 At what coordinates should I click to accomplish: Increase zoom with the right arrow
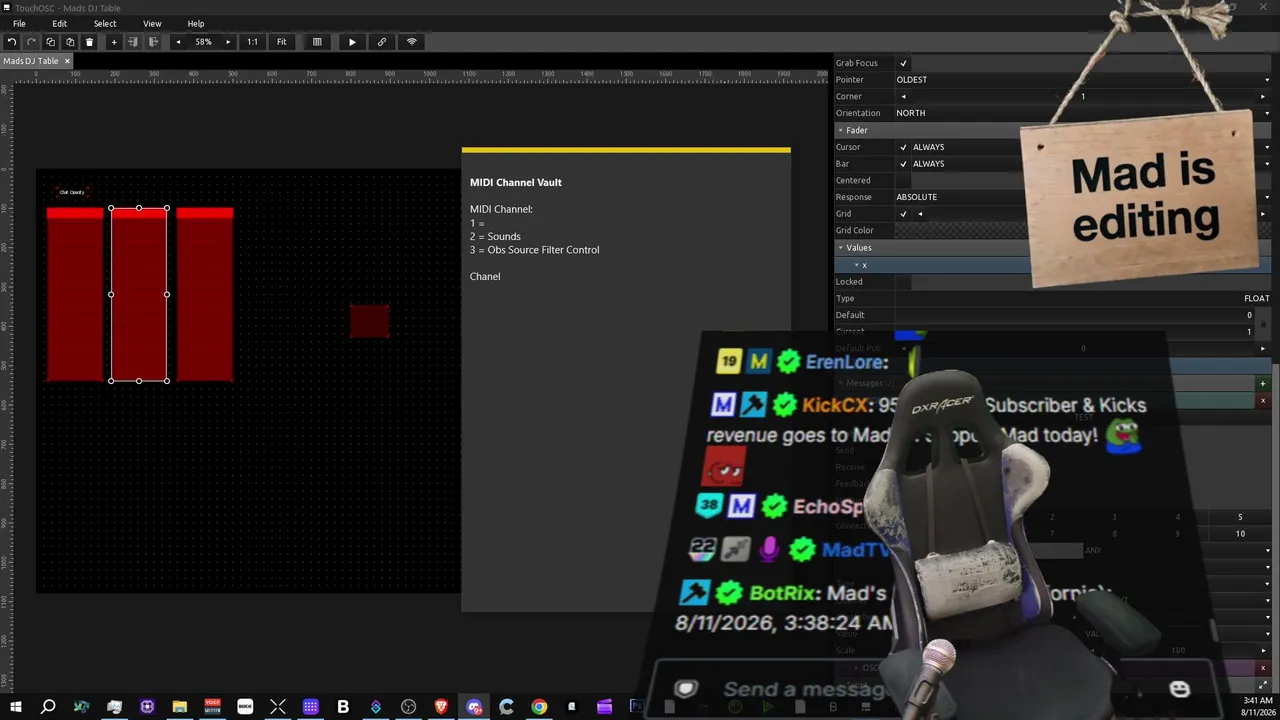[x=228, y=42]
